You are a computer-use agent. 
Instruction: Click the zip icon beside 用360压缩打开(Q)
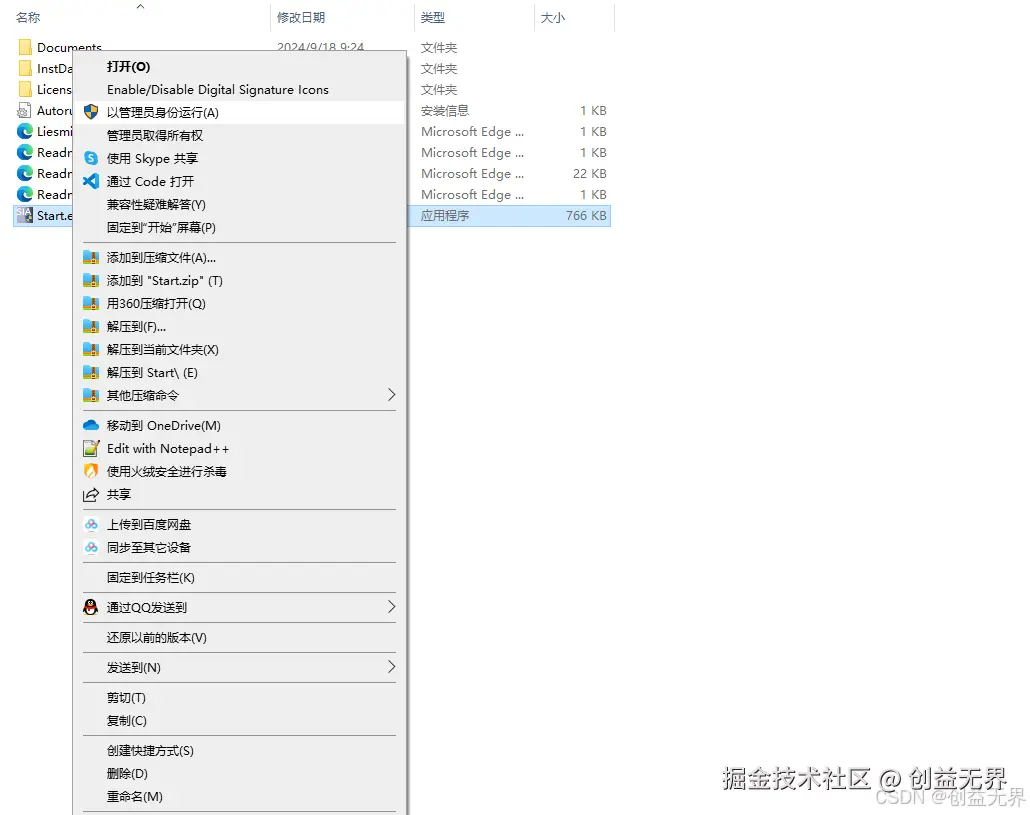click(x=91, y=303)
